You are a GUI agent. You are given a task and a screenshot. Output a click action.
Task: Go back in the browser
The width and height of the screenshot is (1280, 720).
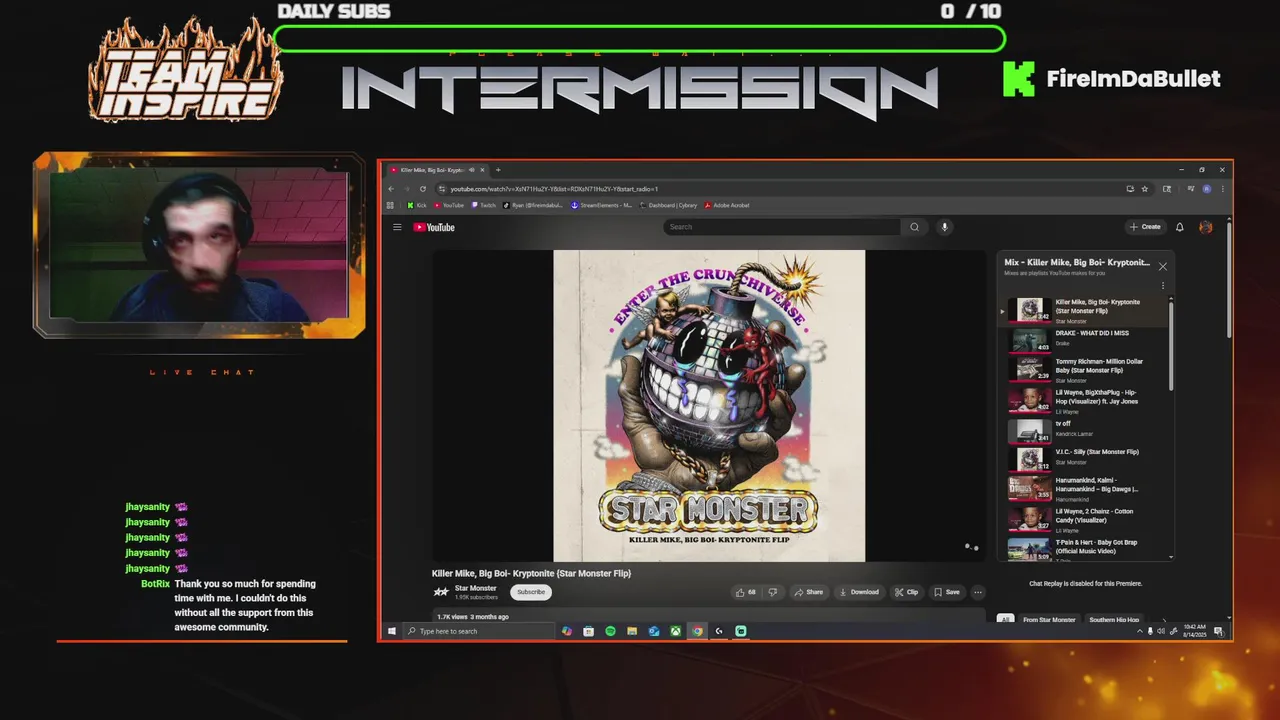(391, 188)
